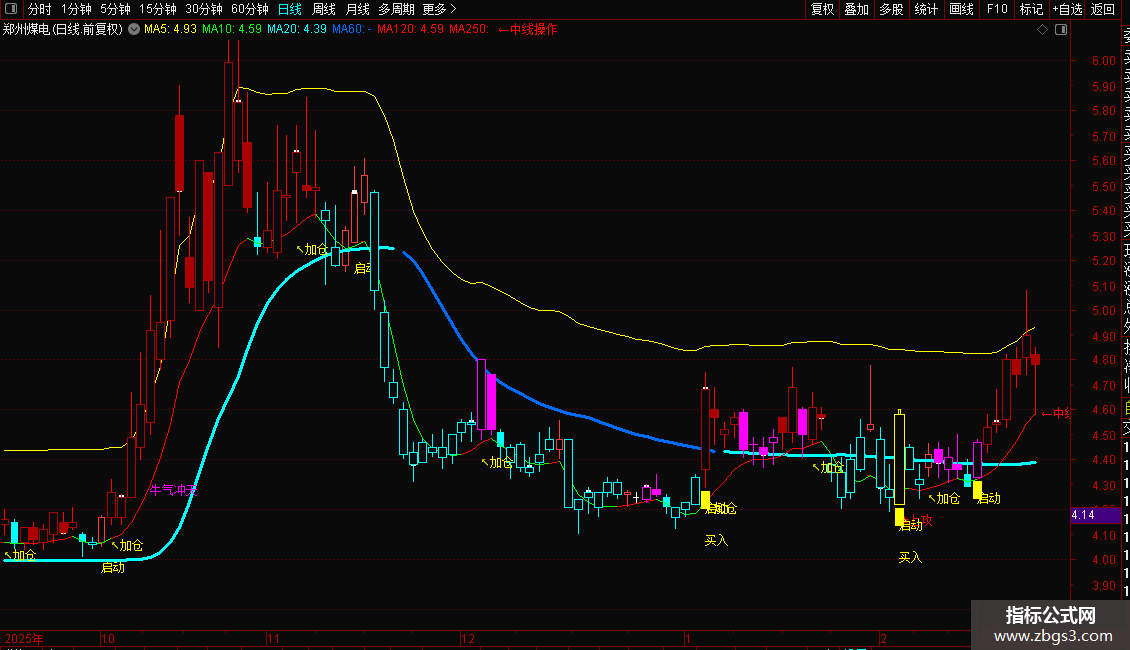Add stock via +自选 button
The height and width of the screenshot is (650, 1130).
[x=1067, y=9]
